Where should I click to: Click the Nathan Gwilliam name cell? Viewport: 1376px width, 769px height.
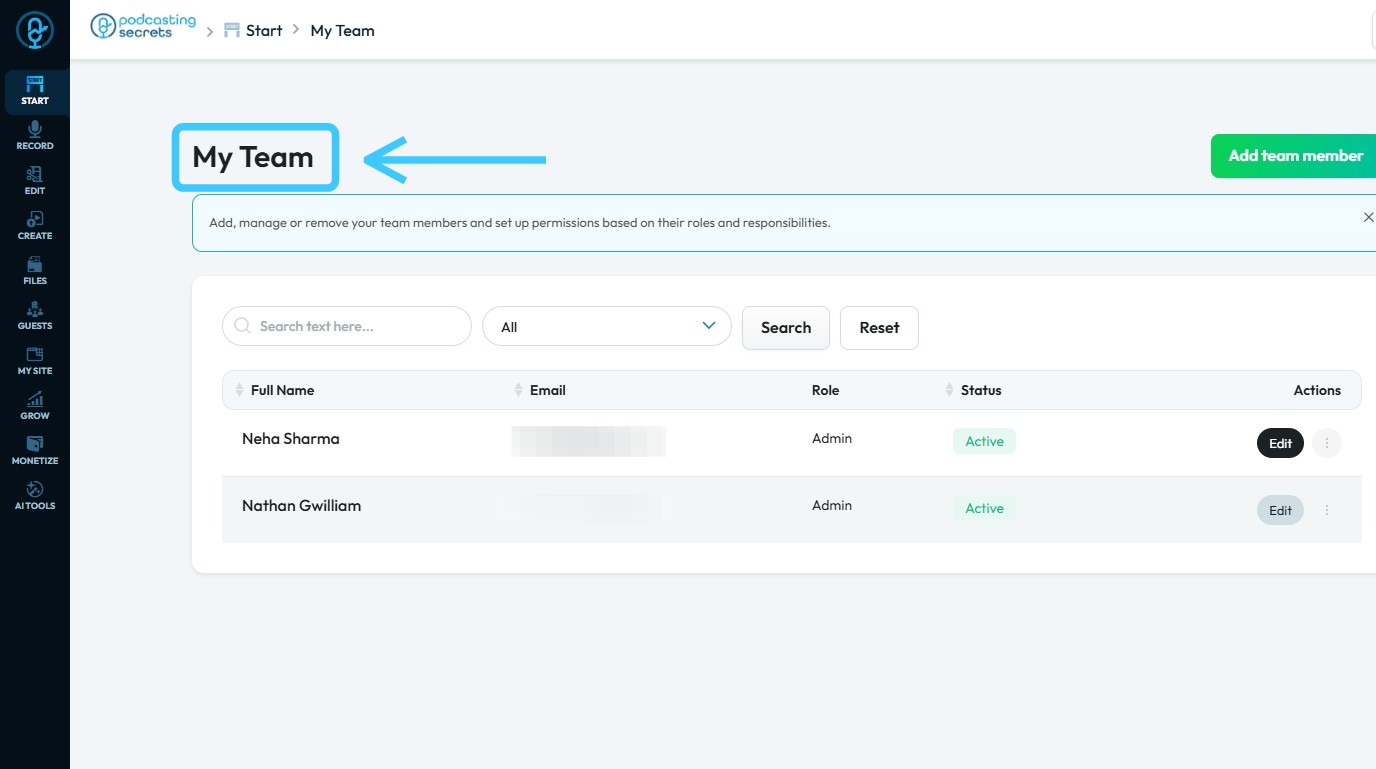(301, 505)
